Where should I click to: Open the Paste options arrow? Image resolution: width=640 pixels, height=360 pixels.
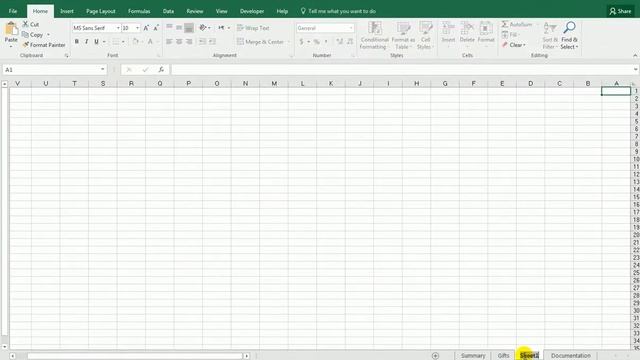(11, 46)
